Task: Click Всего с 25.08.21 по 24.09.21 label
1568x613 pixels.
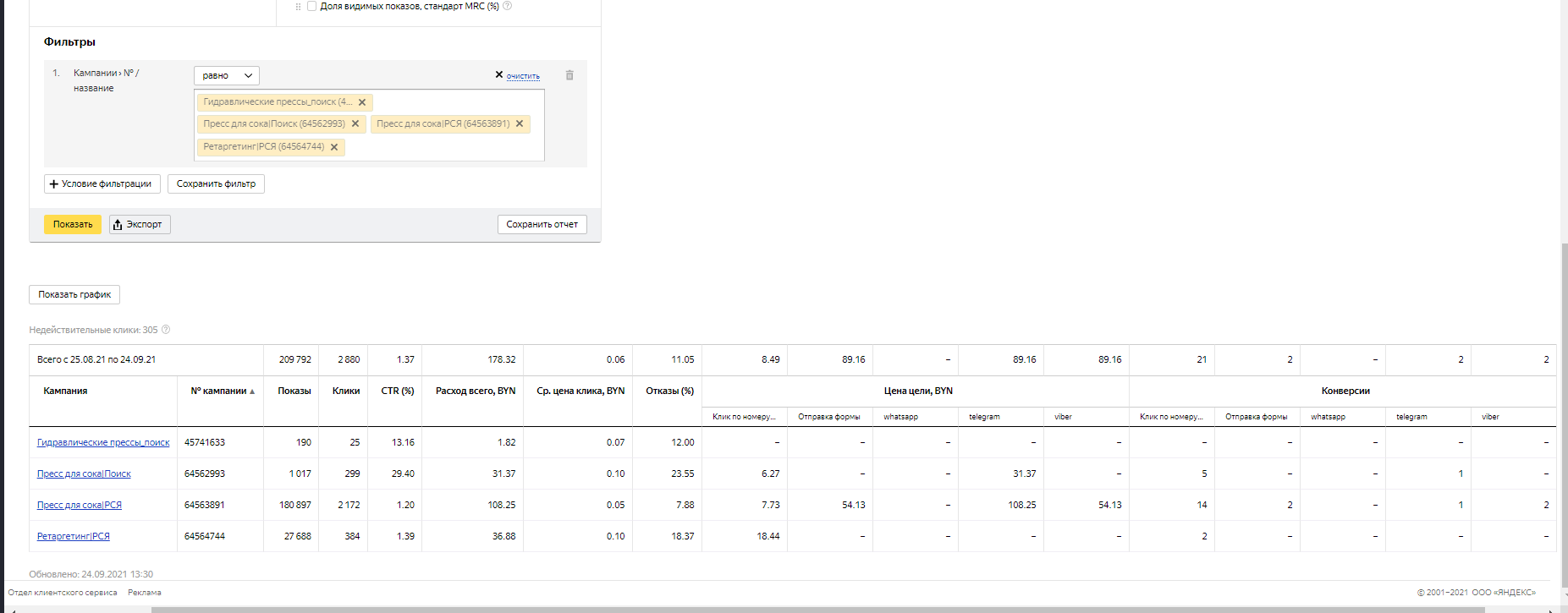Action: (96, 359)
